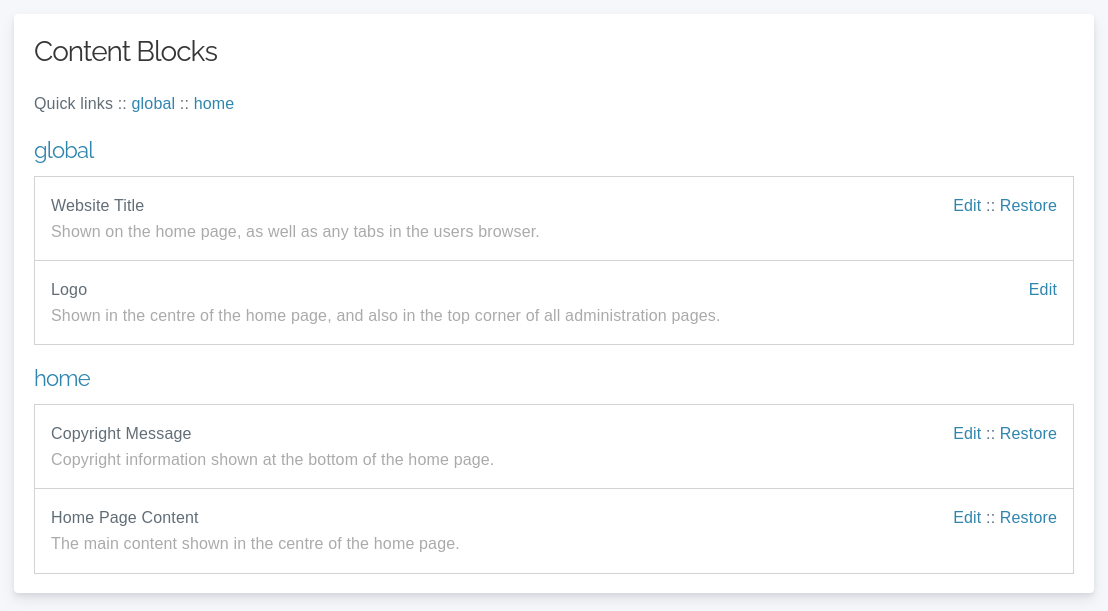
Task: Click the Website Title description text
Action: pos(295,232)
